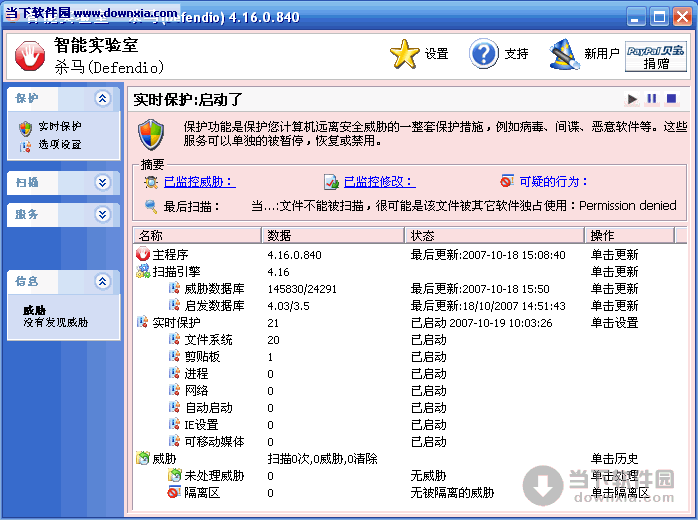Screen dimensions: 698x520
Task: Select the 扫描引擎 row
Action: (x=410, y=272)
